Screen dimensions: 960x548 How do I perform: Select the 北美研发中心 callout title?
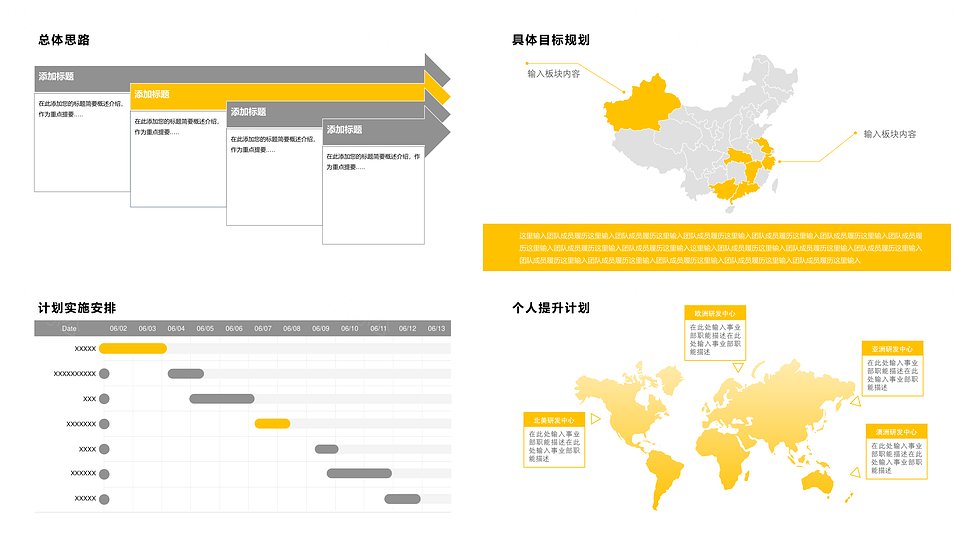[554, 420]
